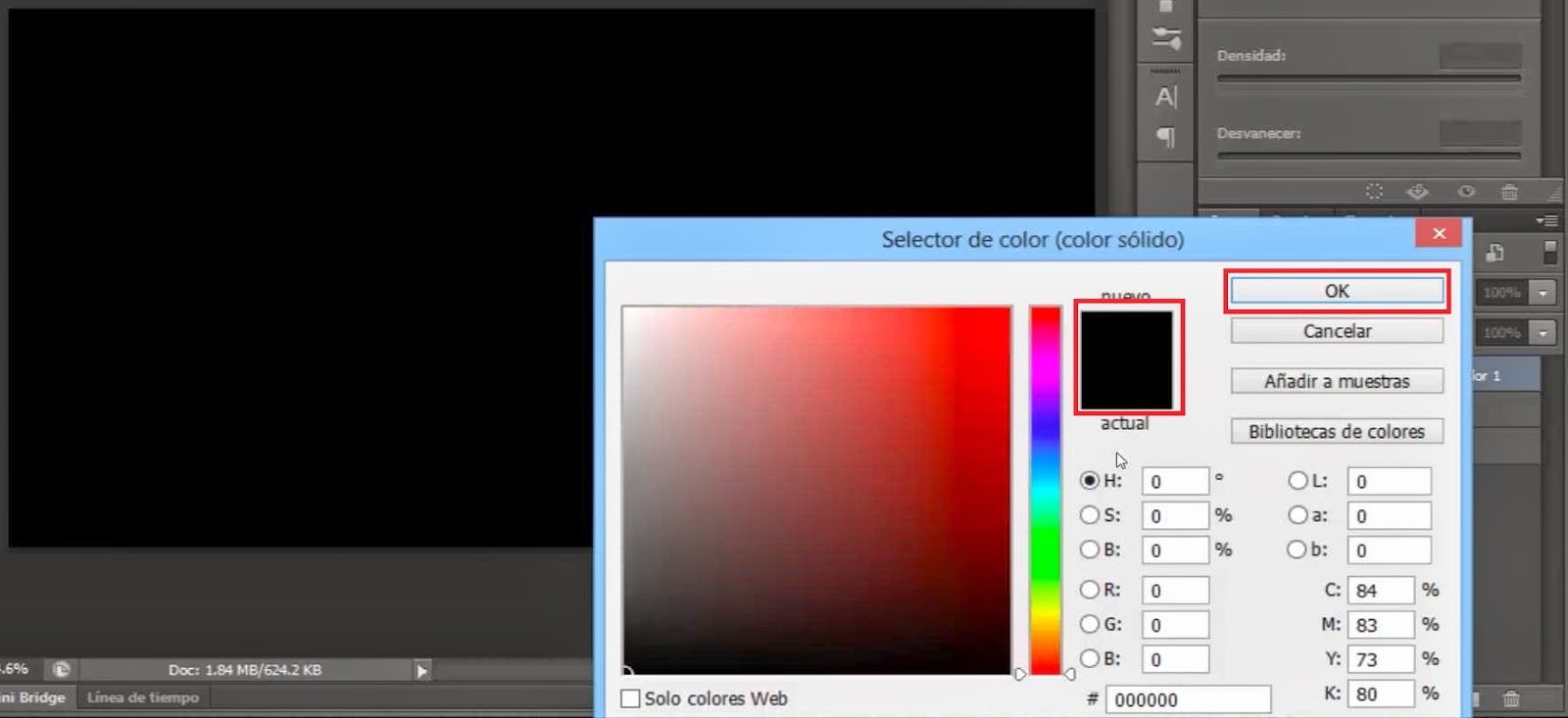Click the smart-object layer filter icon

click(x=1494, y=253)
